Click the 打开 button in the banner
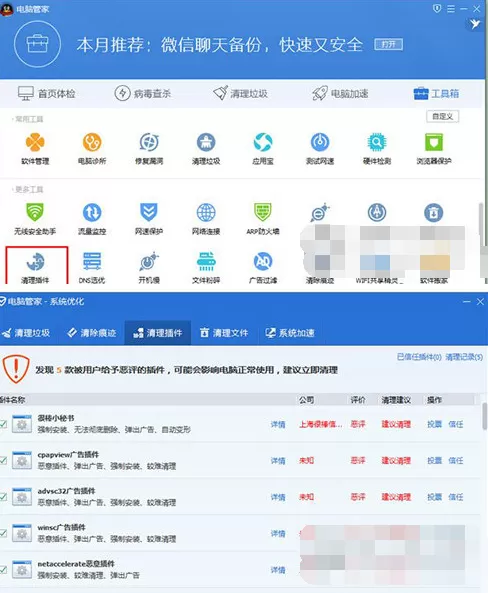The width and height of the screenshot is (488, 593). (389, 44)
